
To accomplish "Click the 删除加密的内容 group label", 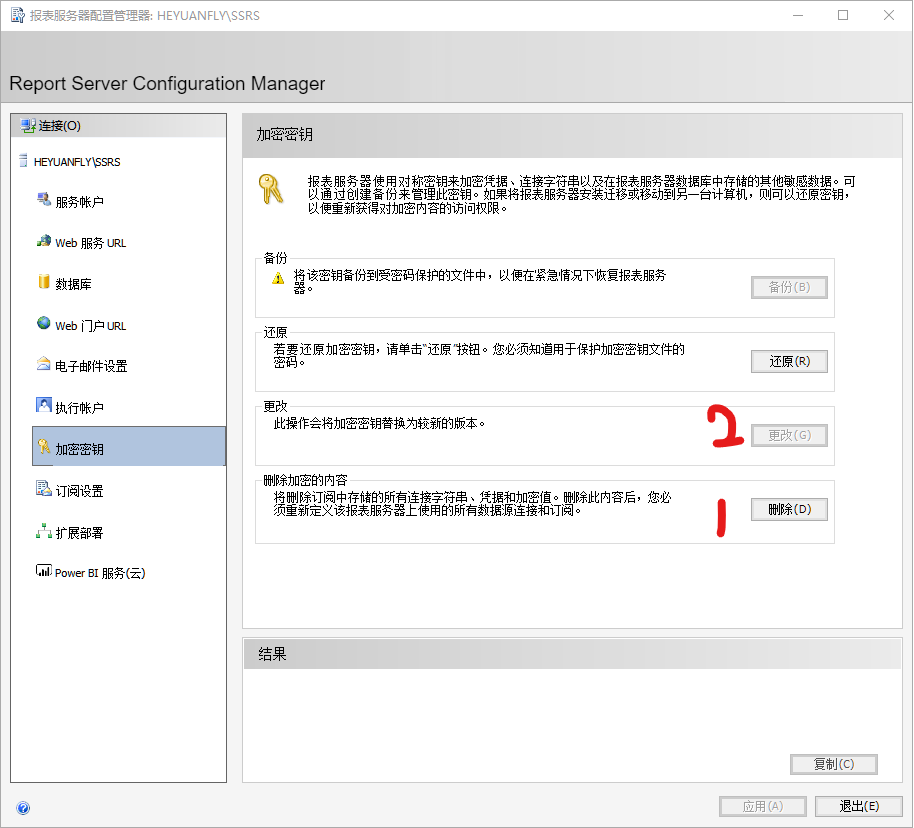I will (x=305, y=480).
